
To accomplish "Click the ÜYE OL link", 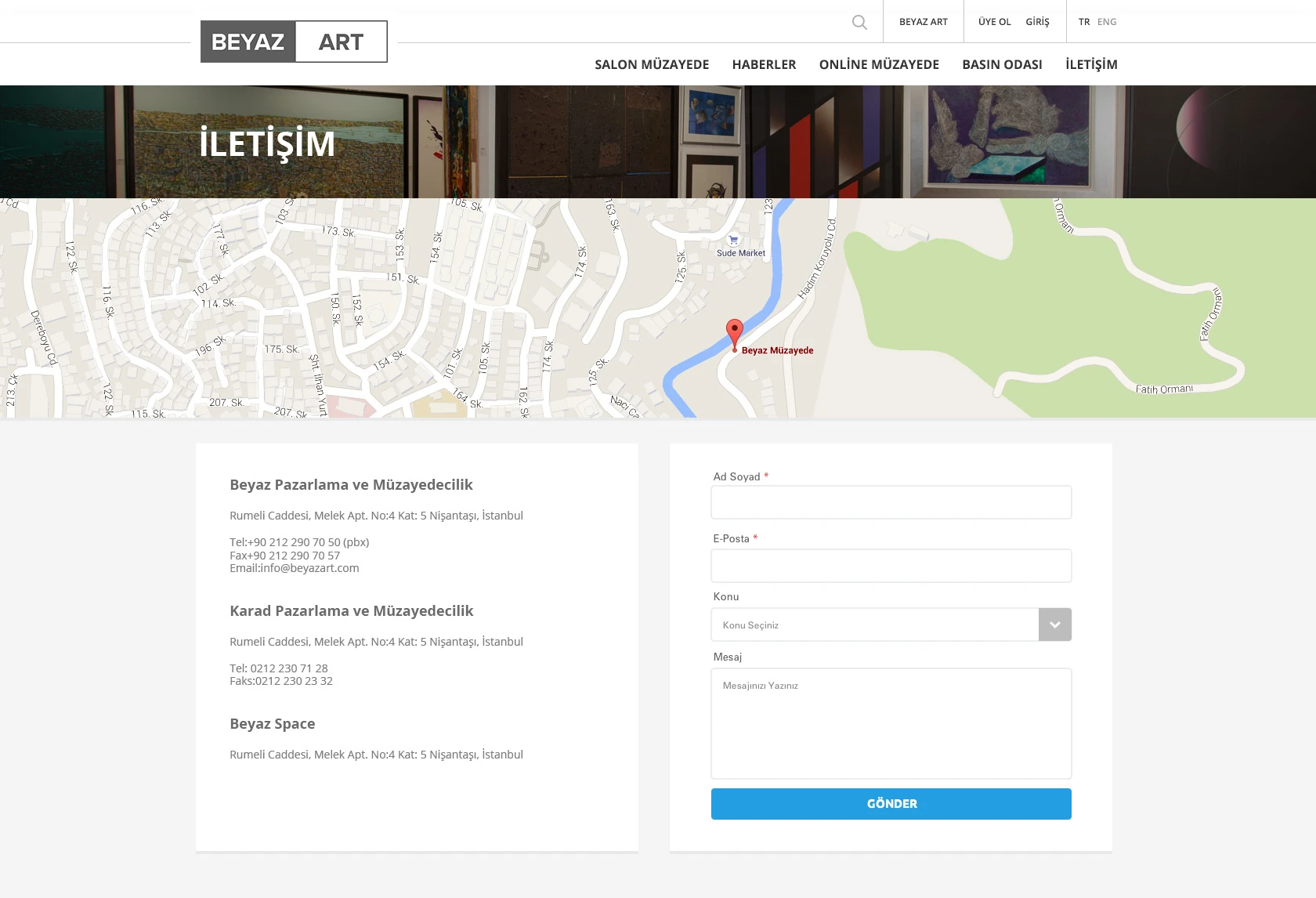I will (x=995, y=22).
